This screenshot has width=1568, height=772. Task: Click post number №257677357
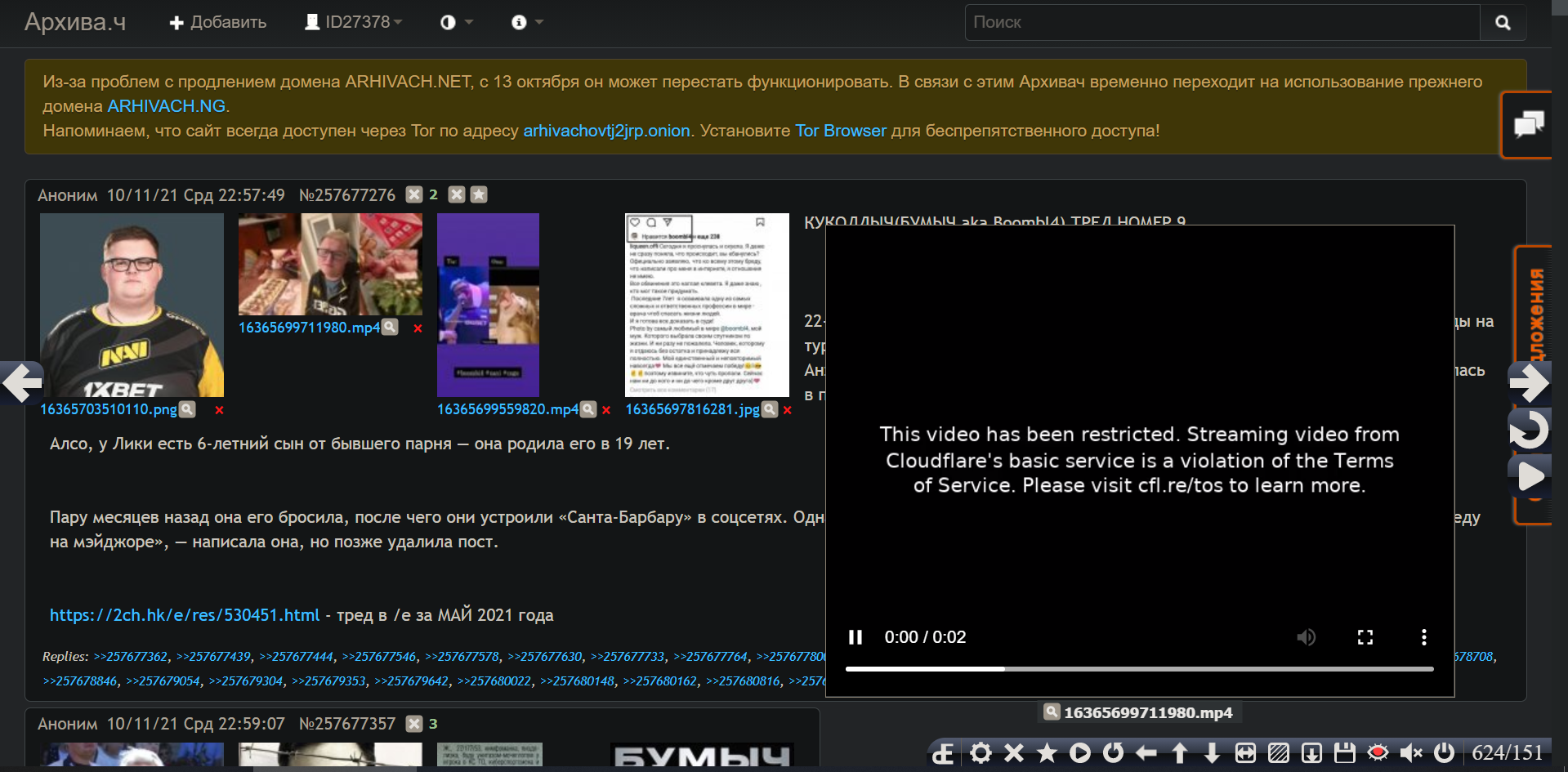[x=347, y=725]
